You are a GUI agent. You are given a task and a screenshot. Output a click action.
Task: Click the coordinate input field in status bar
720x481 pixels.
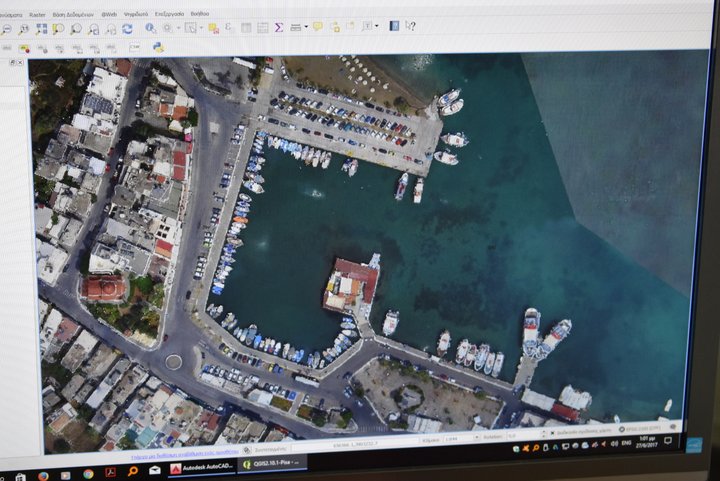click(x=355, y=444)
